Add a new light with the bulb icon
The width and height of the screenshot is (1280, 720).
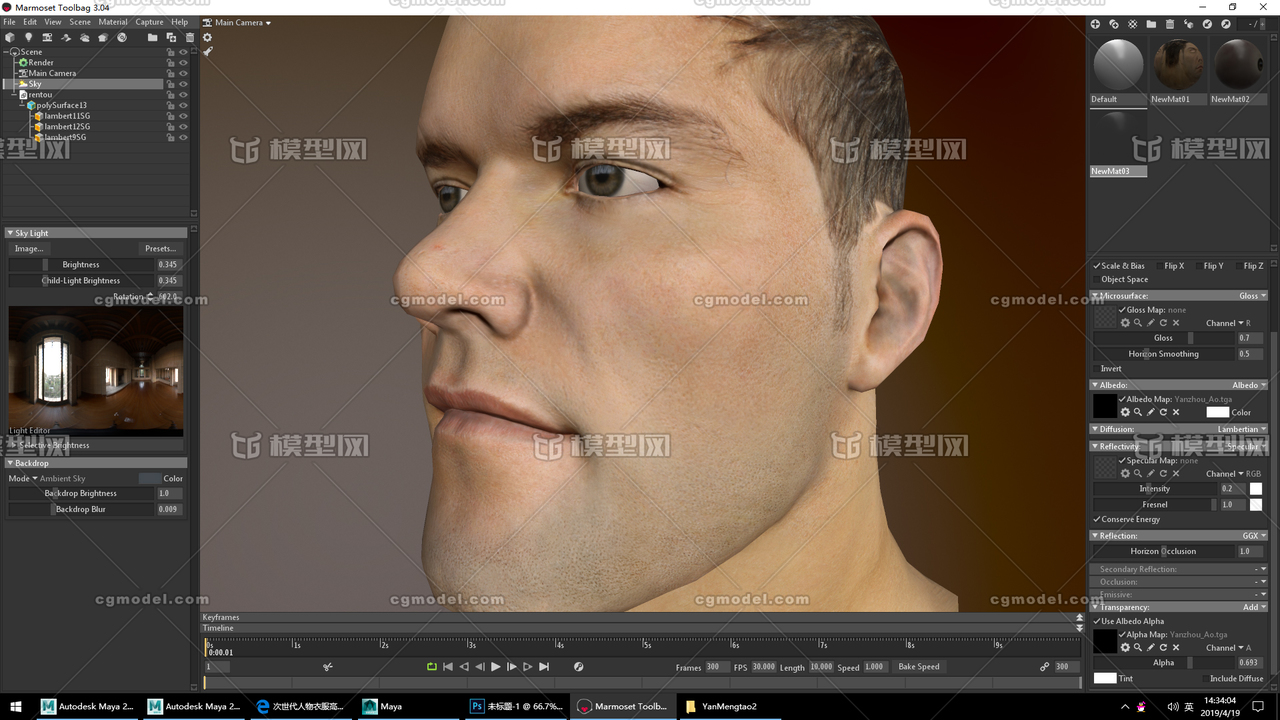pyautogui.click(x=28, y=38)
